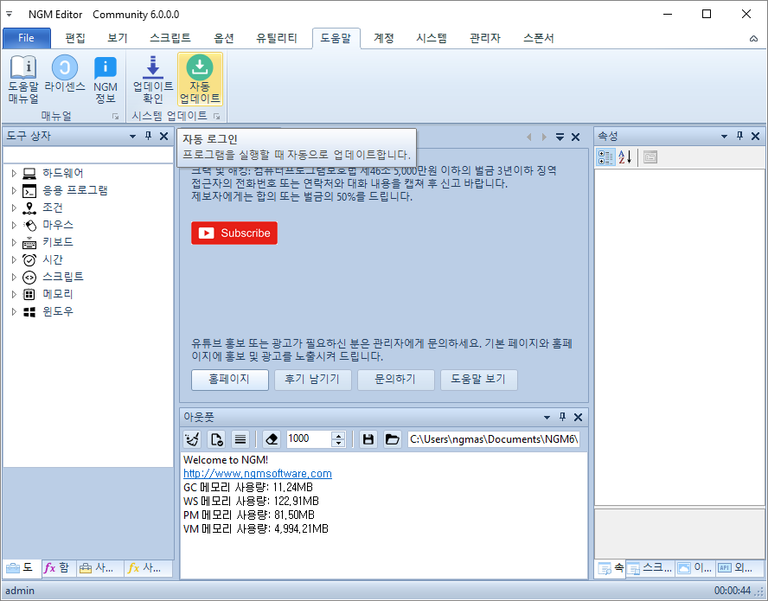Open the File menu
Viewport: 768px width, 601px height.
[26, 38]
